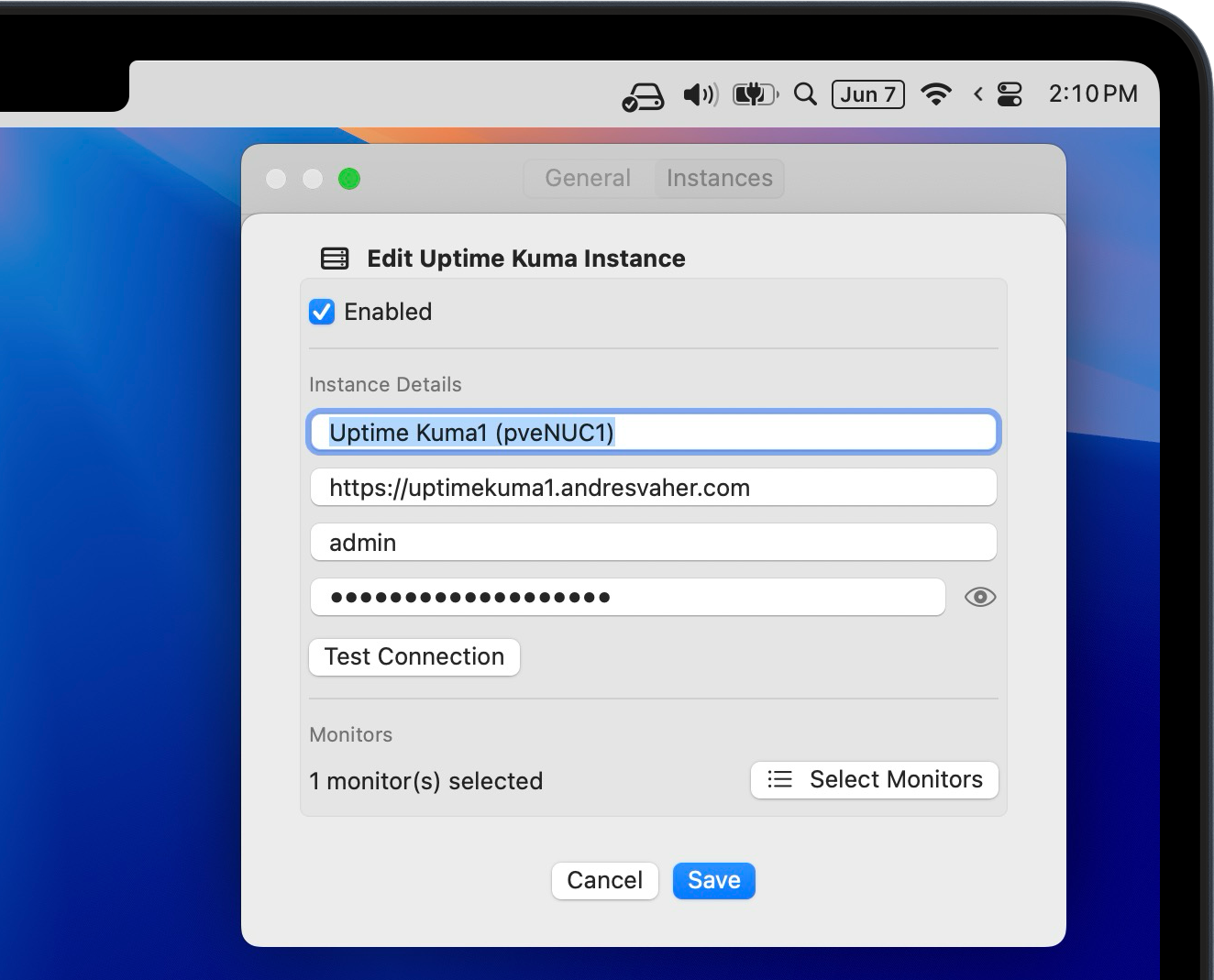Screen dimensions: 1214x980
Task: Save the Uptime Kuma instance
Action: tap(714, 881)
